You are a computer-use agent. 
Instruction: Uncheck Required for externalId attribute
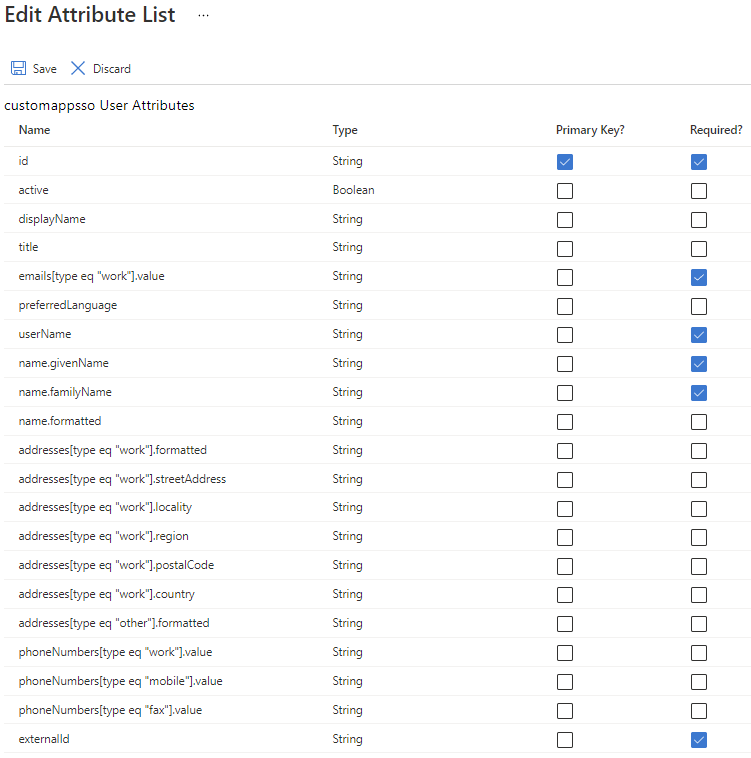point(699,740)
